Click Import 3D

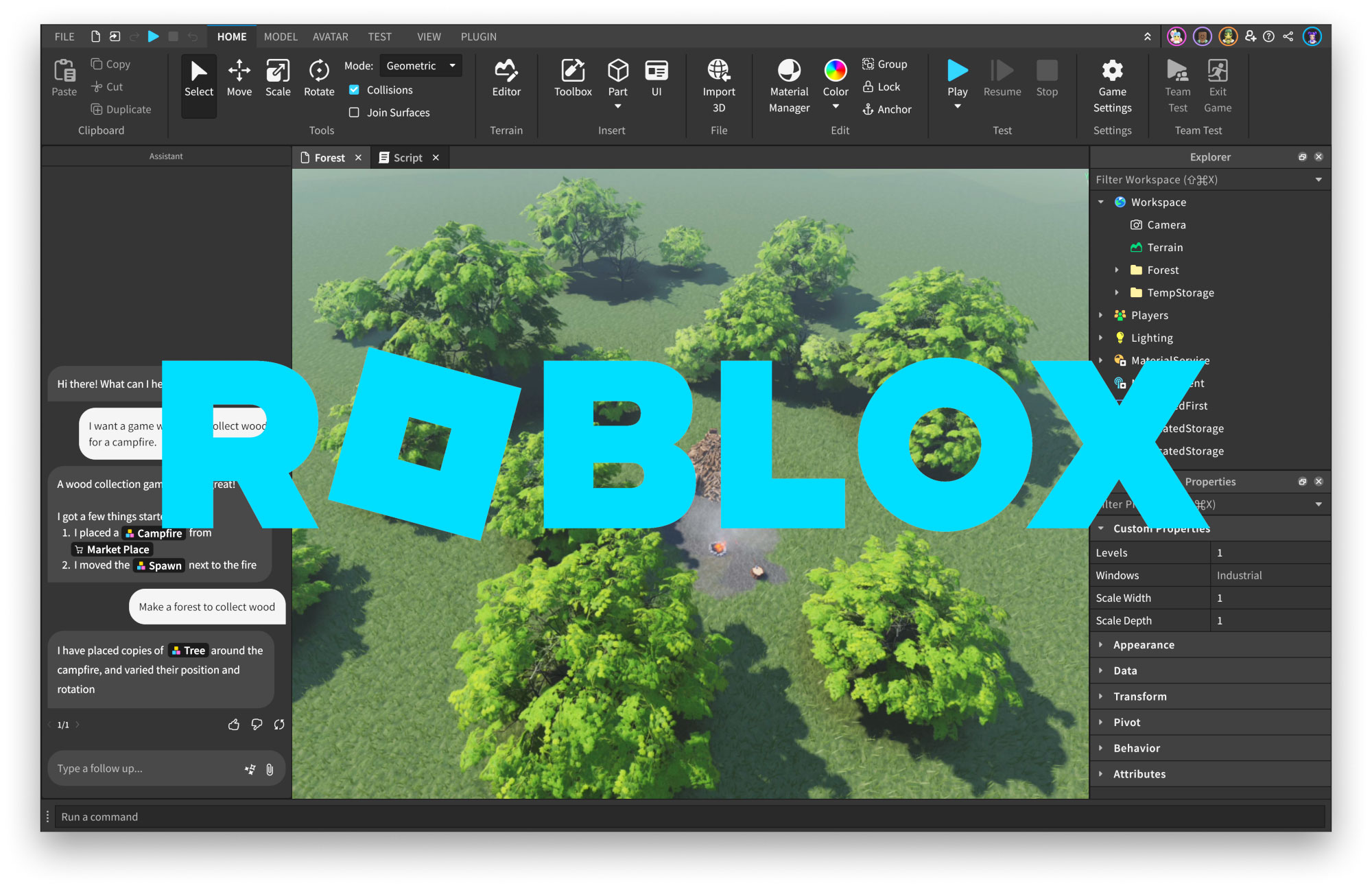click(718, 86)
